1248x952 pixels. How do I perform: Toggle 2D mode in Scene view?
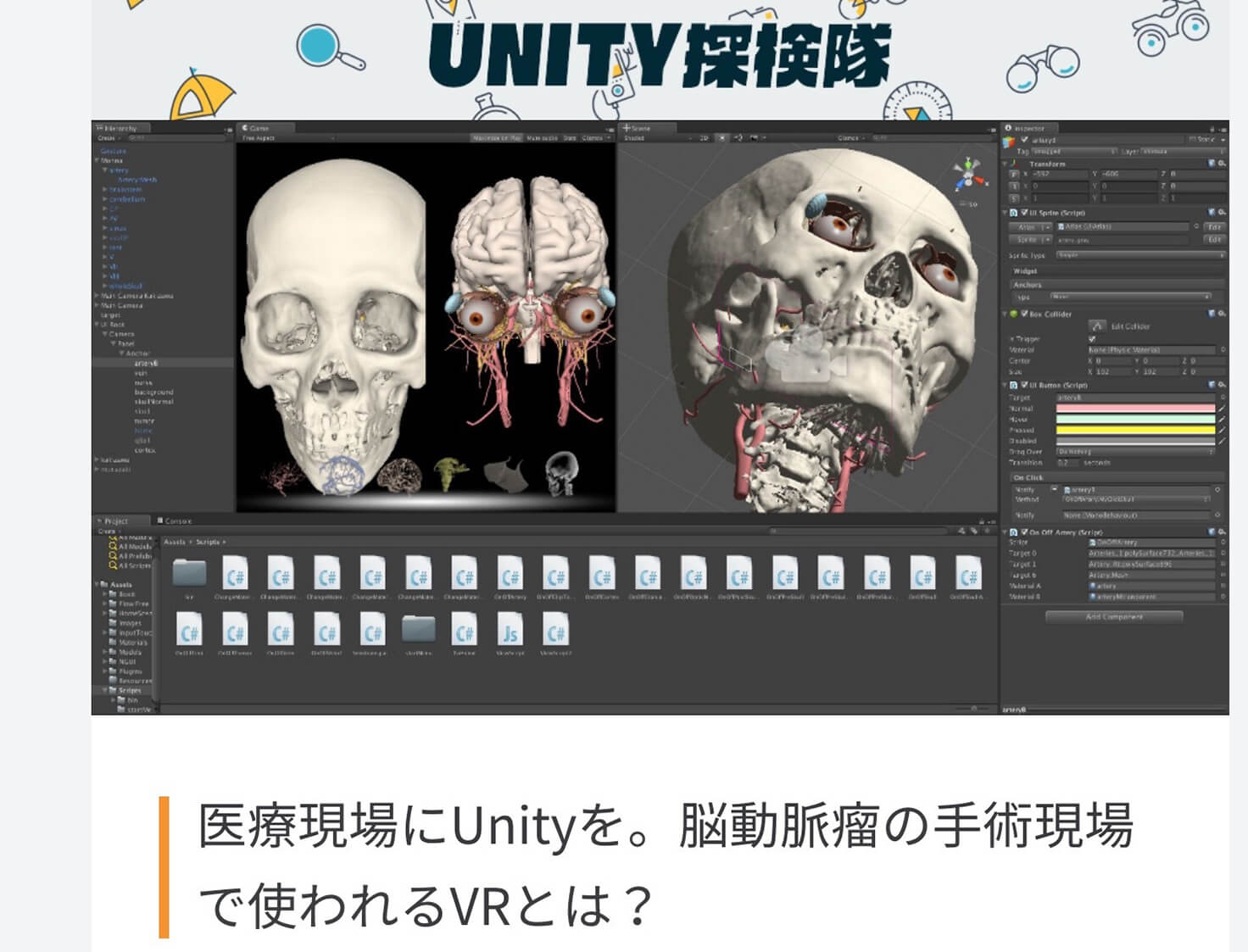click(704, 138)
